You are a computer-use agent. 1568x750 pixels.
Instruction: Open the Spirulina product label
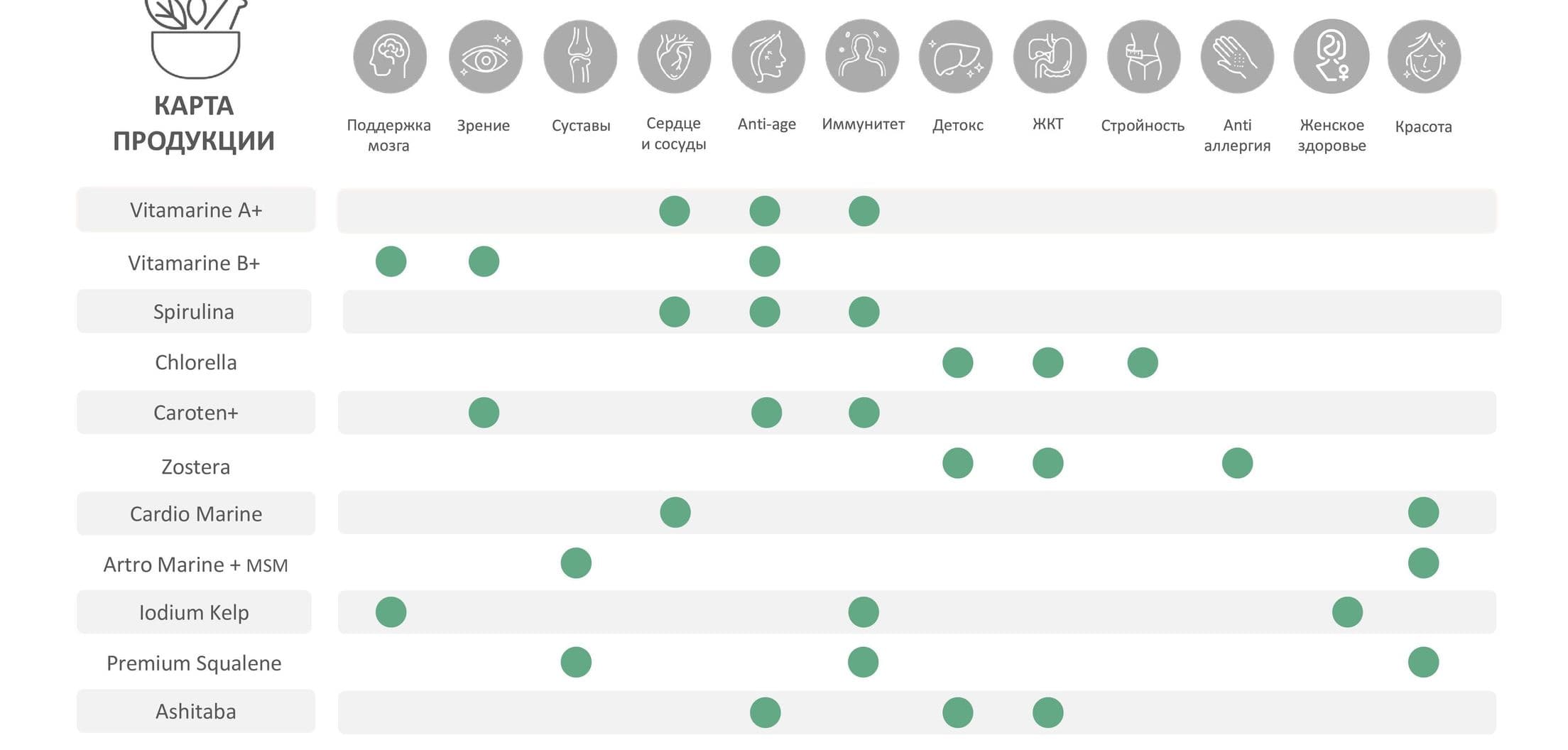tap(194, 311)
